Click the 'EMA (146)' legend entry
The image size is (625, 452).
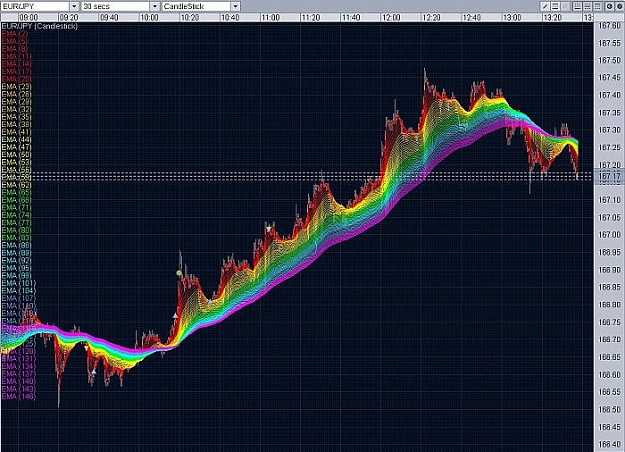pos(18,397)
